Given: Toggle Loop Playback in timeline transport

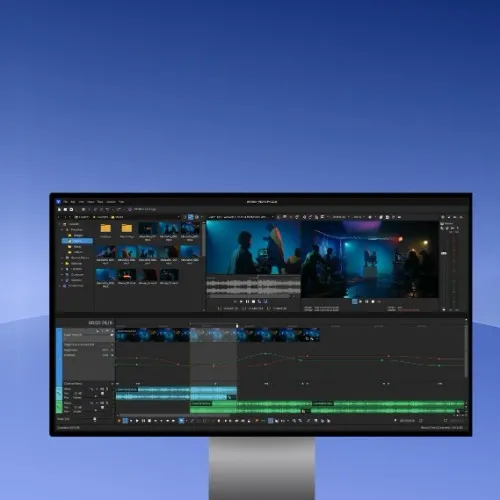Looking at the screenshot, I should coord(125,421).
